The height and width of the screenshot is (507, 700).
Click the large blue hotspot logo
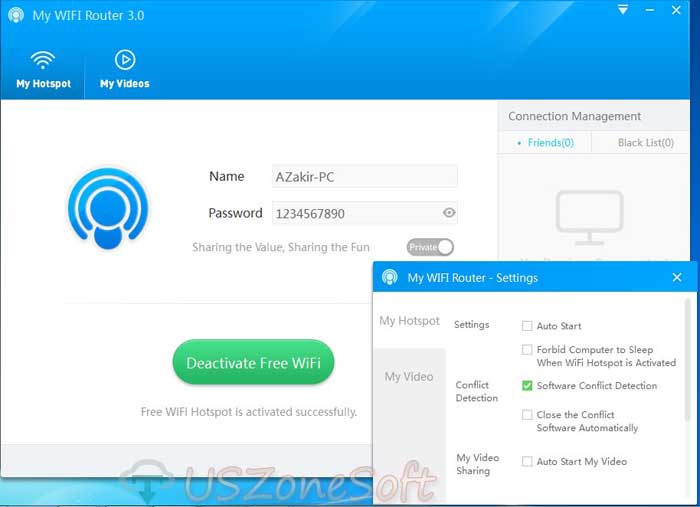tap(108, 208)
